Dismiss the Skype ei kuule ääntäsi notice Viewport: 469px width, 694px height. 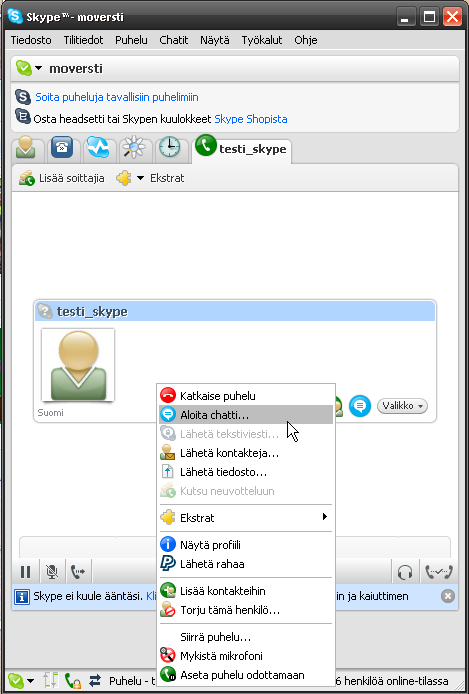(x=448, y=596)
